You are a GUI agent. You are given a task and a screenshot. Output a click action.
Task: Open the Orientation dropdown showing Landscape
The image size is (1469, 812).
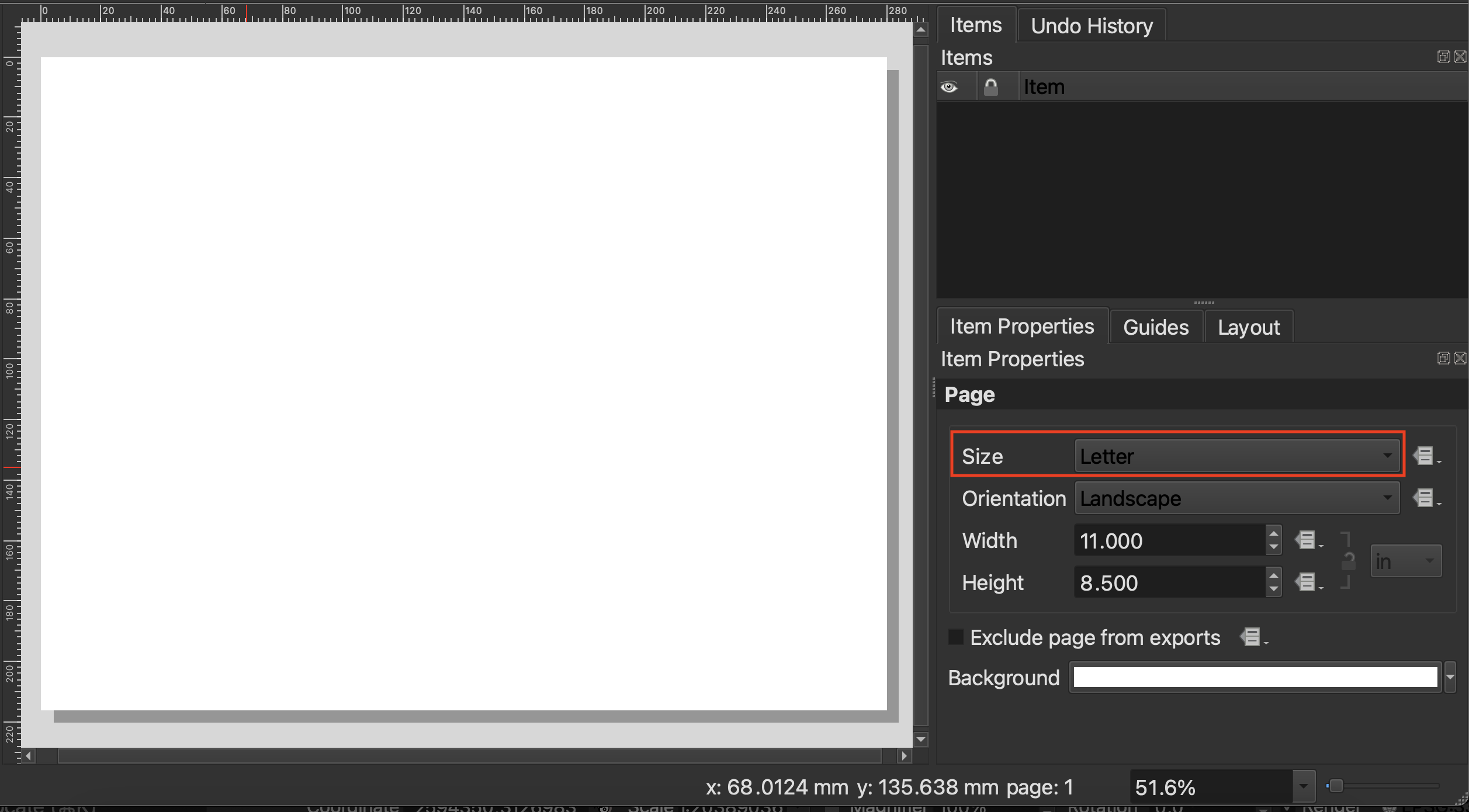click(1236, 498)
